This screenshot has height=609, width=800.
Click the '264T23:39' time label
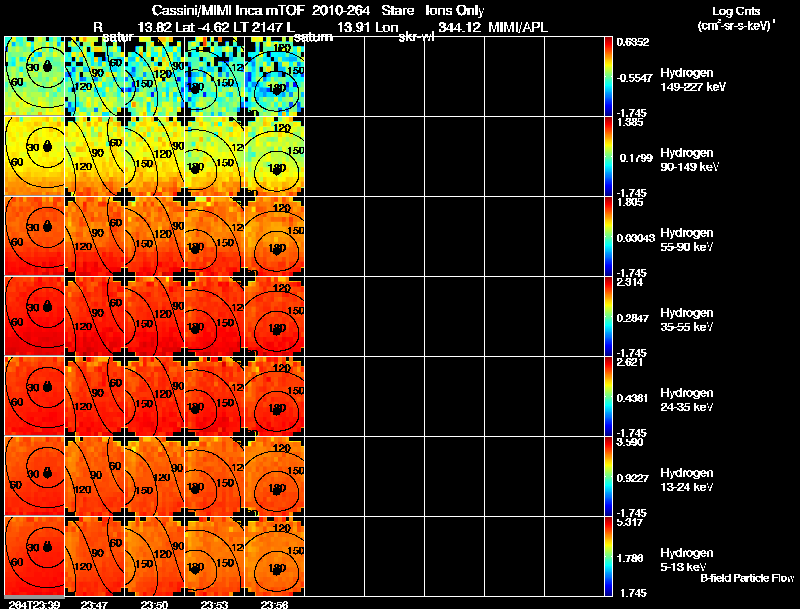33,604
